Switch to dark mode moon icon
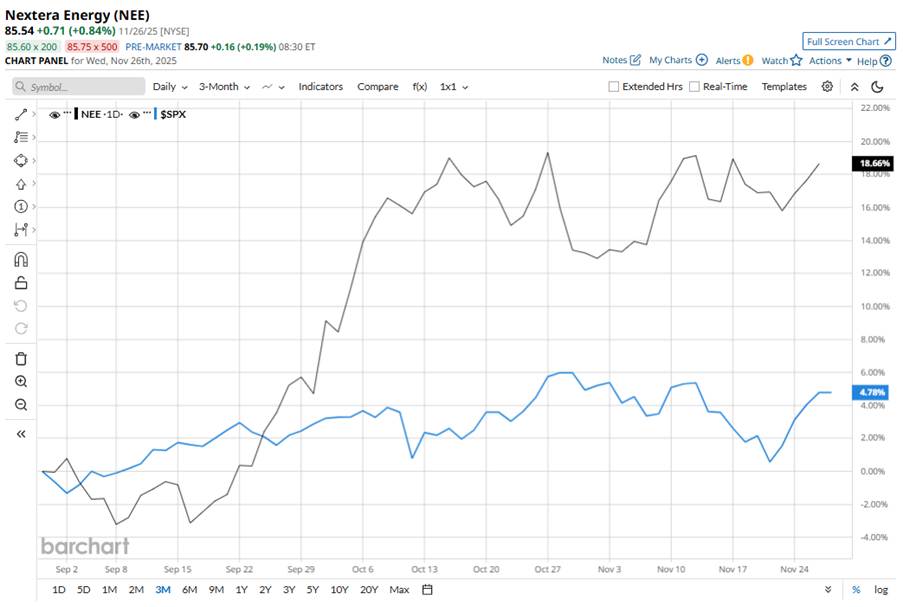This screenshot has width=903, height=607. tap(876, 87)
